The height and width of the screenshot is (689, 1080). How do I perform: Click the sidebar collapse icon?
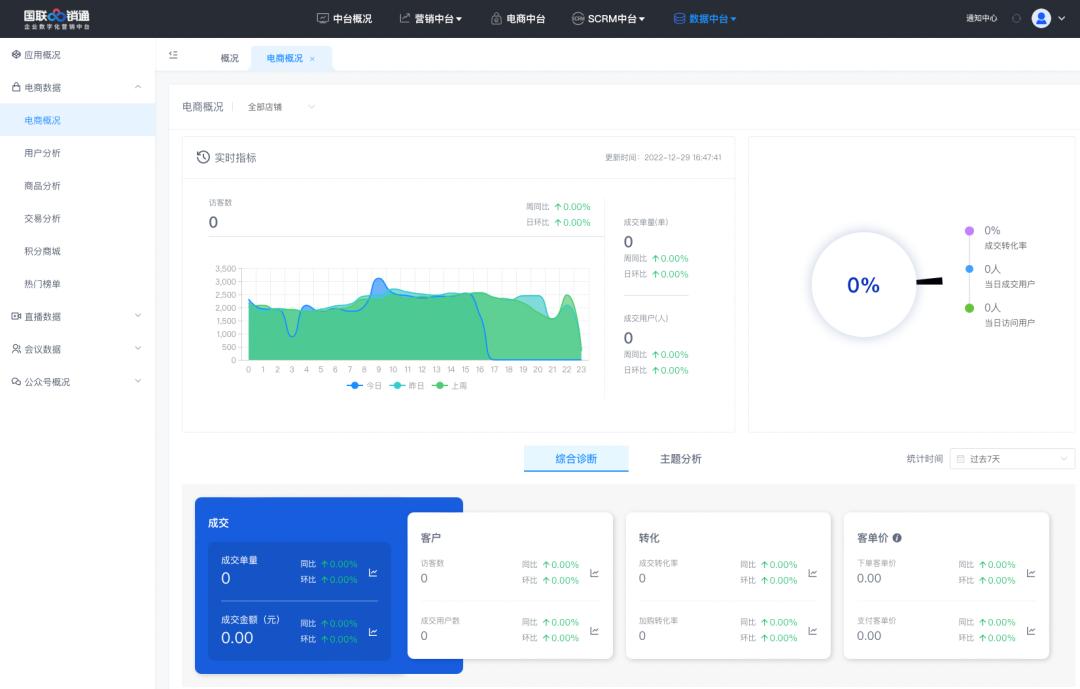coord(173,56)
